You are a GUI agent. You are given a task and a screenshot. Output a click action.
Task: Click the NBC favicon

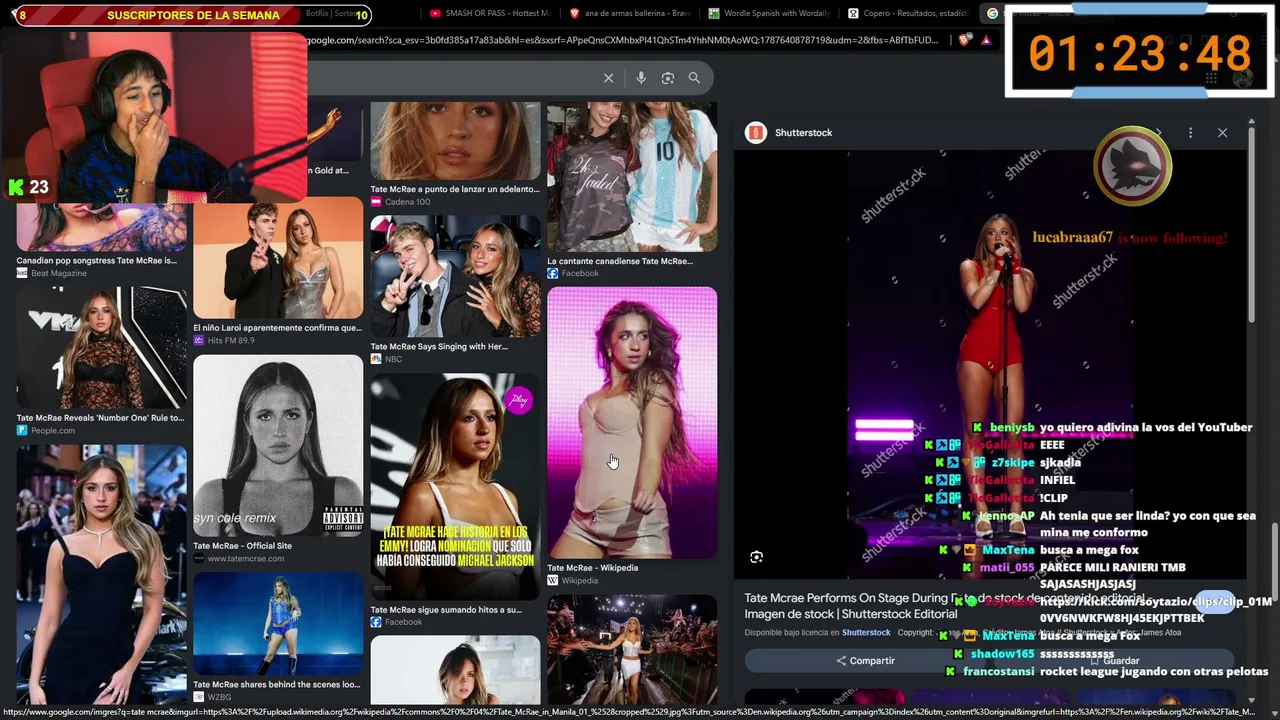pyautogui.click(x=376, y=359)
